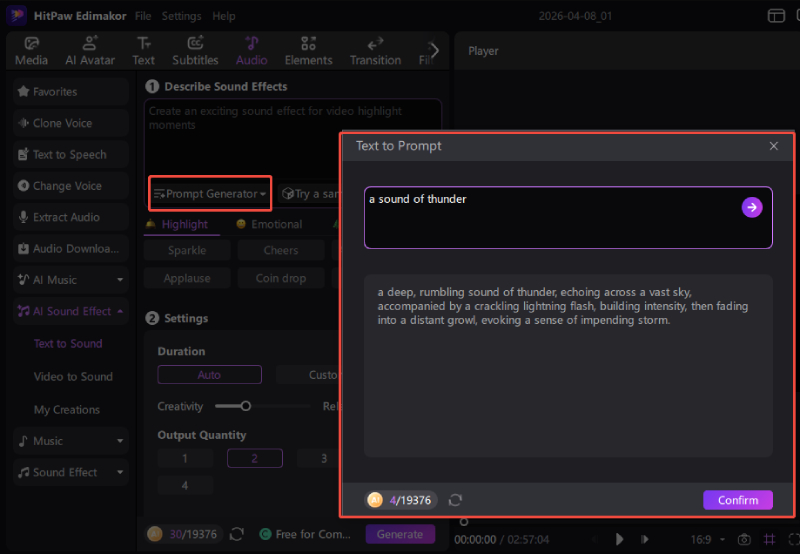Refresh credits beside 4/19376 in dialog
Image resolution: width=800 pixels, height=554 pixels.
(455, 500)
